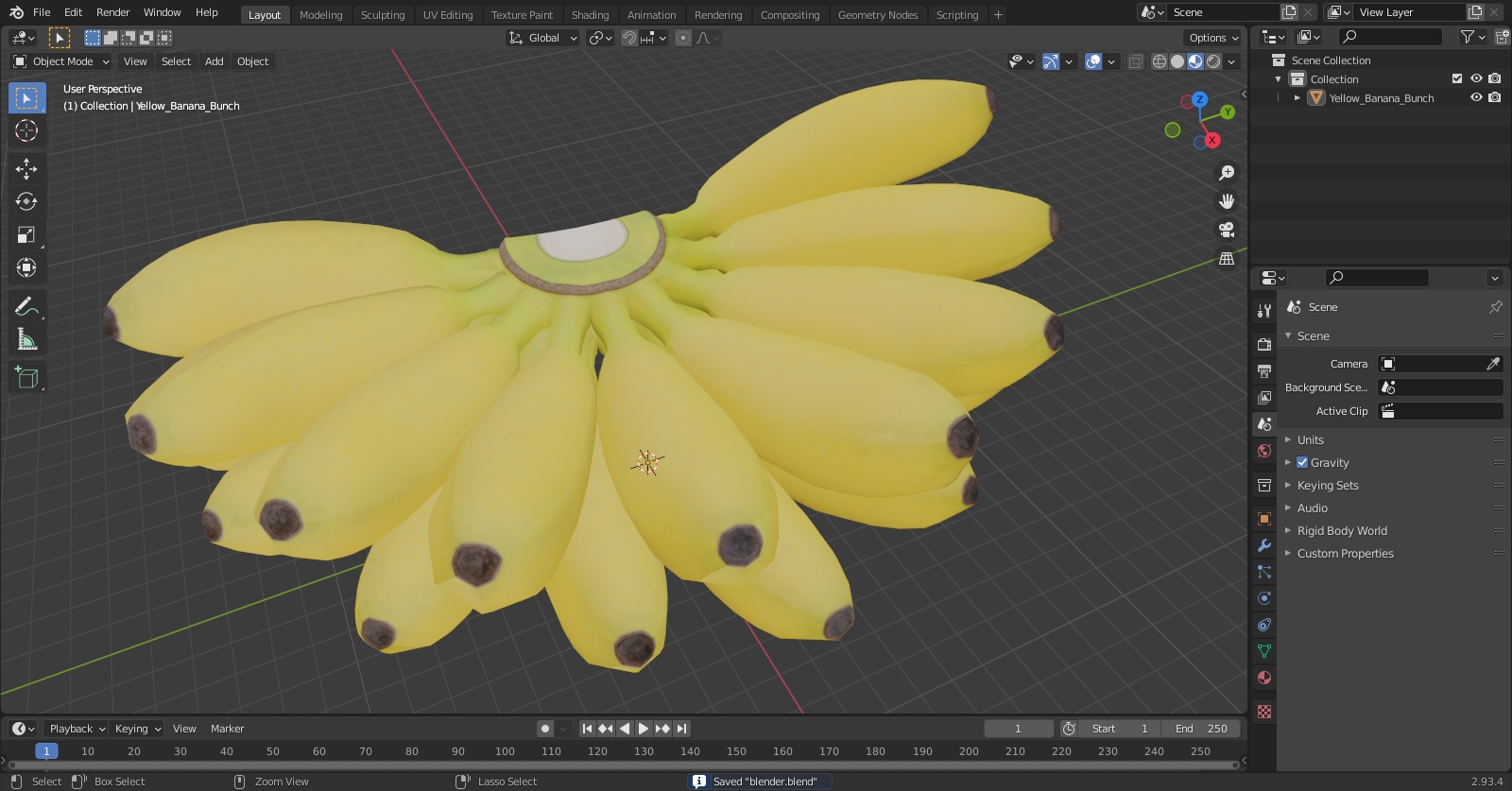
Task: Open the Object properties tab
Action: click(1264, 519)
